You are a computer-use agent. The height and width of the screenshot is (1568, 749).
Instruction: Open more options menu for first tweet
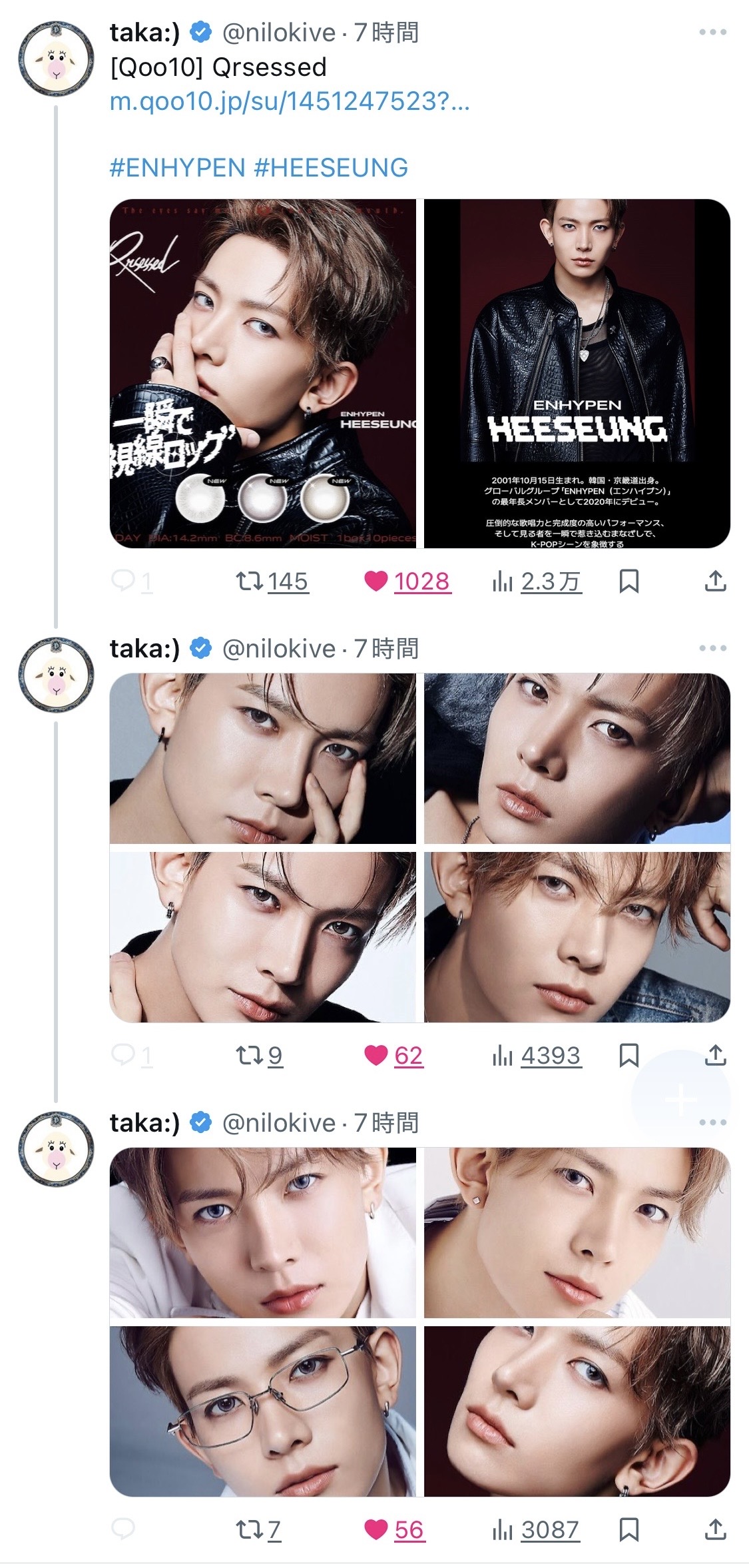pyautogui.click(x=712, y=33)
